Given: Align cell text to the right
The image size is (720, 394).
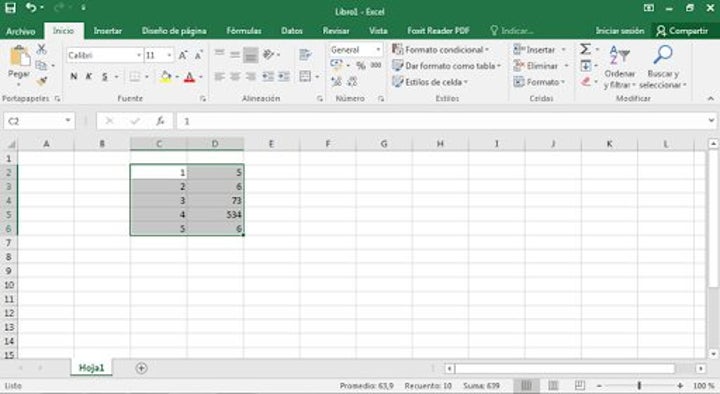Looking at the screenshot, I should coord(251,76).
